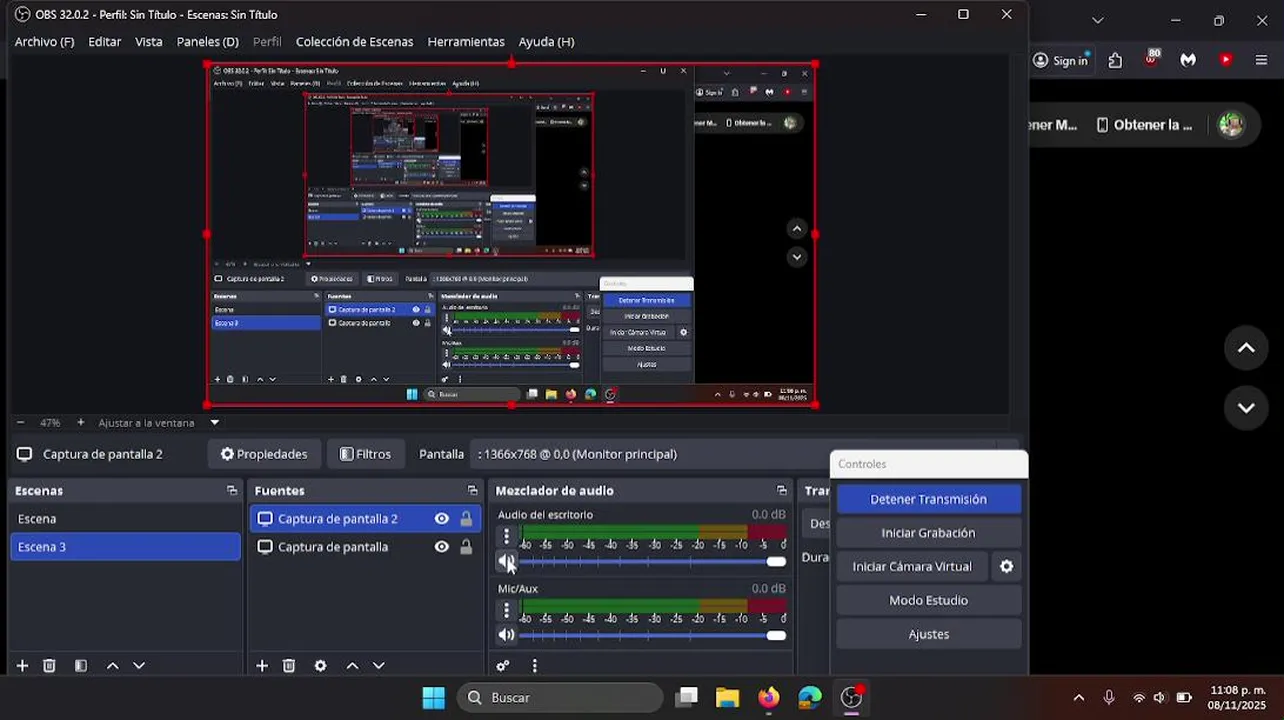Move scene up in Escenas toolbar
The width and height of the screenshot is (1284, 720).
pos(113,666)
